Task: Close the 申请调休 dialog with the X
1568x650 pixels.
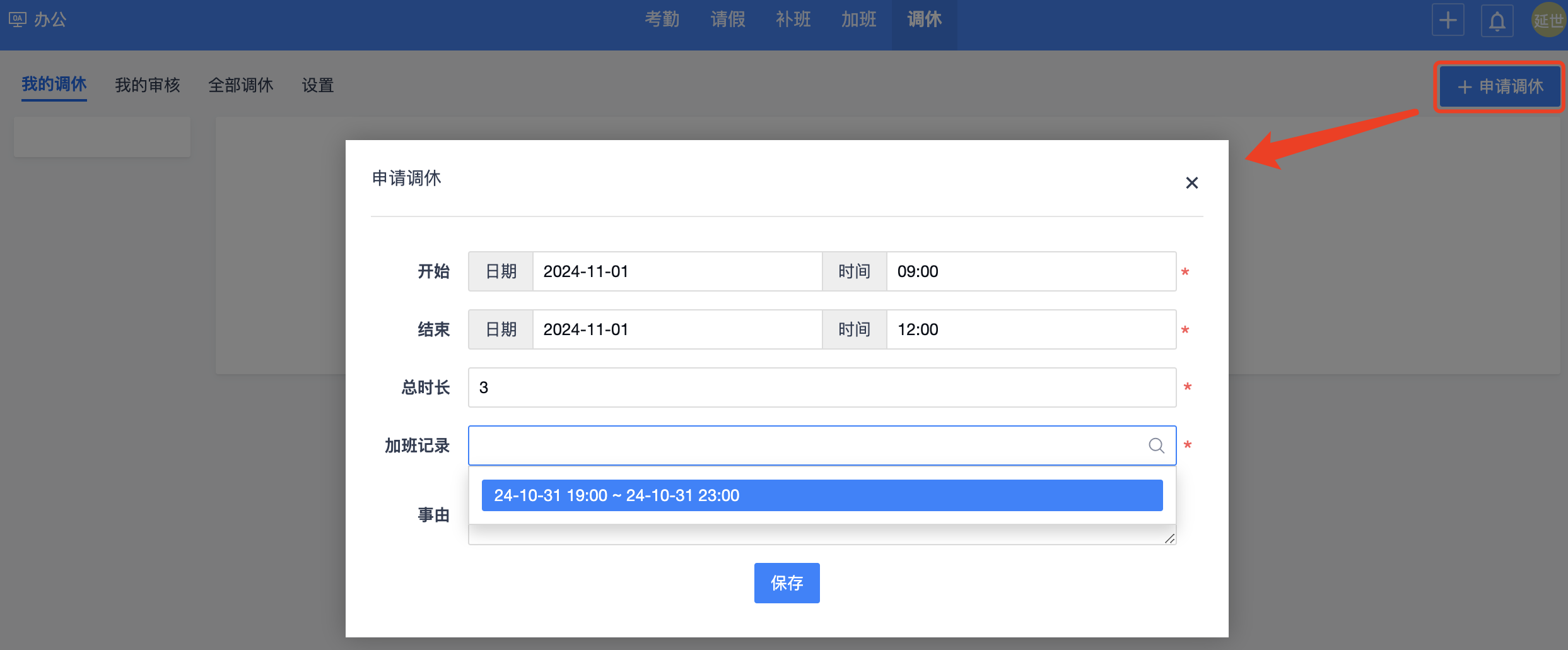Action: (x=1191, y=183)
